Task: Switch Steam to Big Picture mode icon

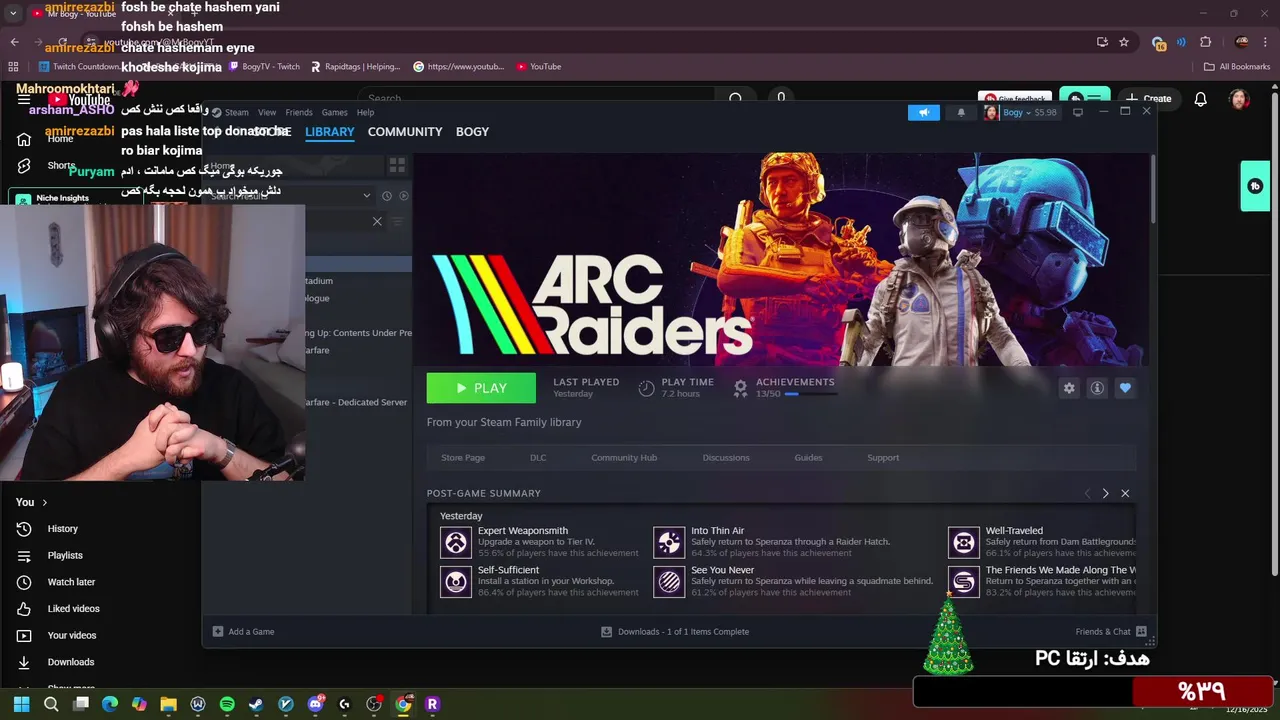Action: coord(1077,112)
